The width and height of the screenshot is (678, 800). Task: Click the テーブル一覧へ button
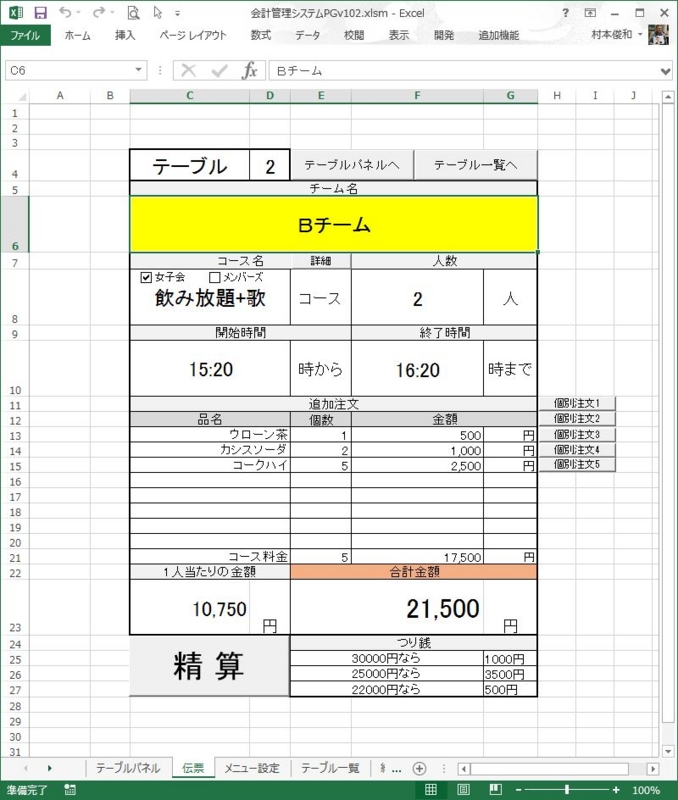(475, 165)
